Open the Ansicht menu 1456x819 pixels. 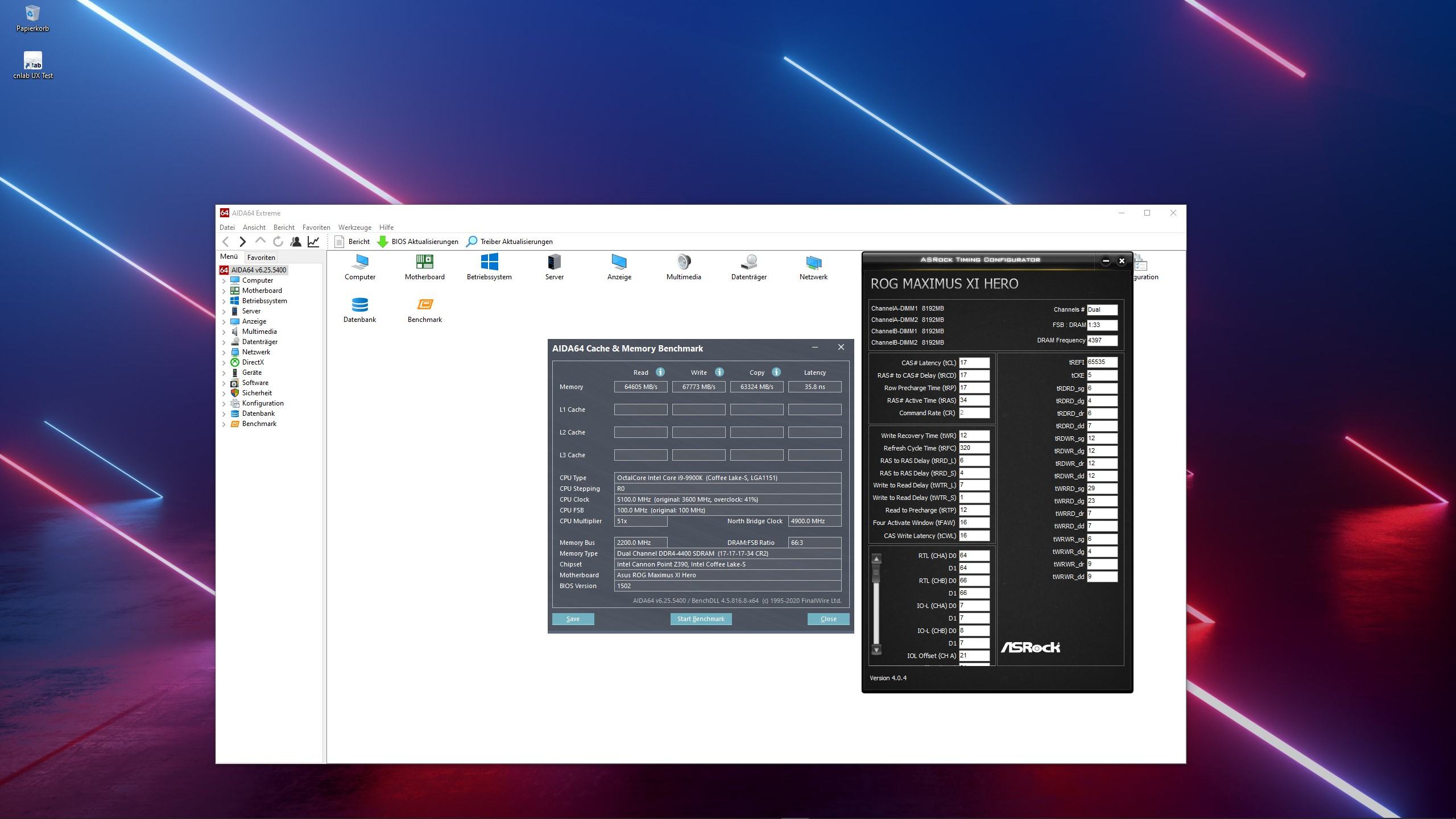[254, 227]
